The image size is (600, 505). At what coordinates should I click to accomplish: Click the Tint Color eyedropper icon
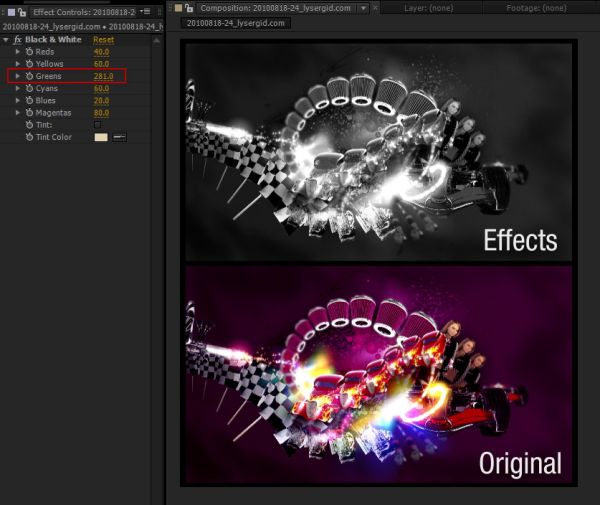[x=119, y=137]
